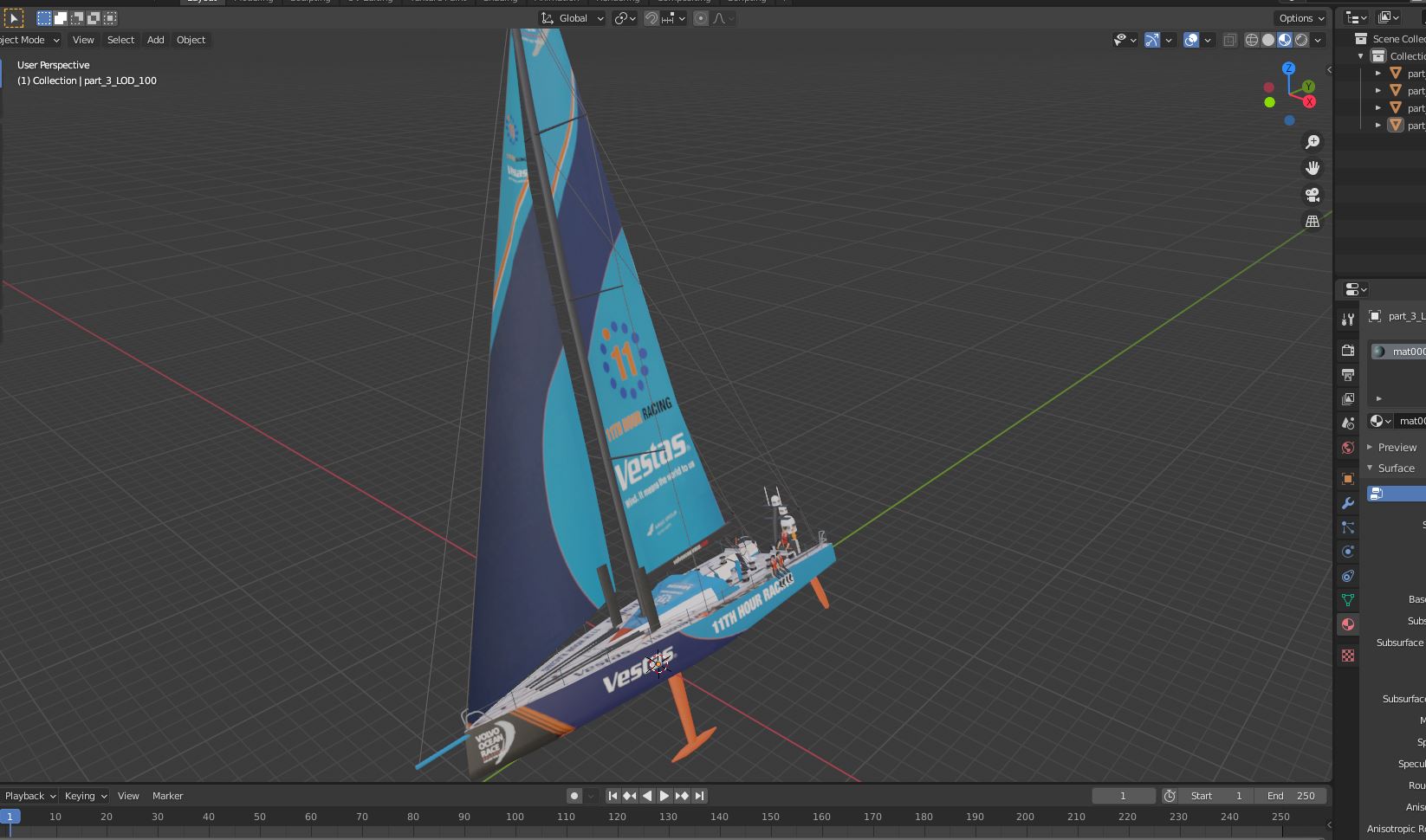Open the World properties tab
Viewport: 1426px width, 840px height.
[1348, 448]
